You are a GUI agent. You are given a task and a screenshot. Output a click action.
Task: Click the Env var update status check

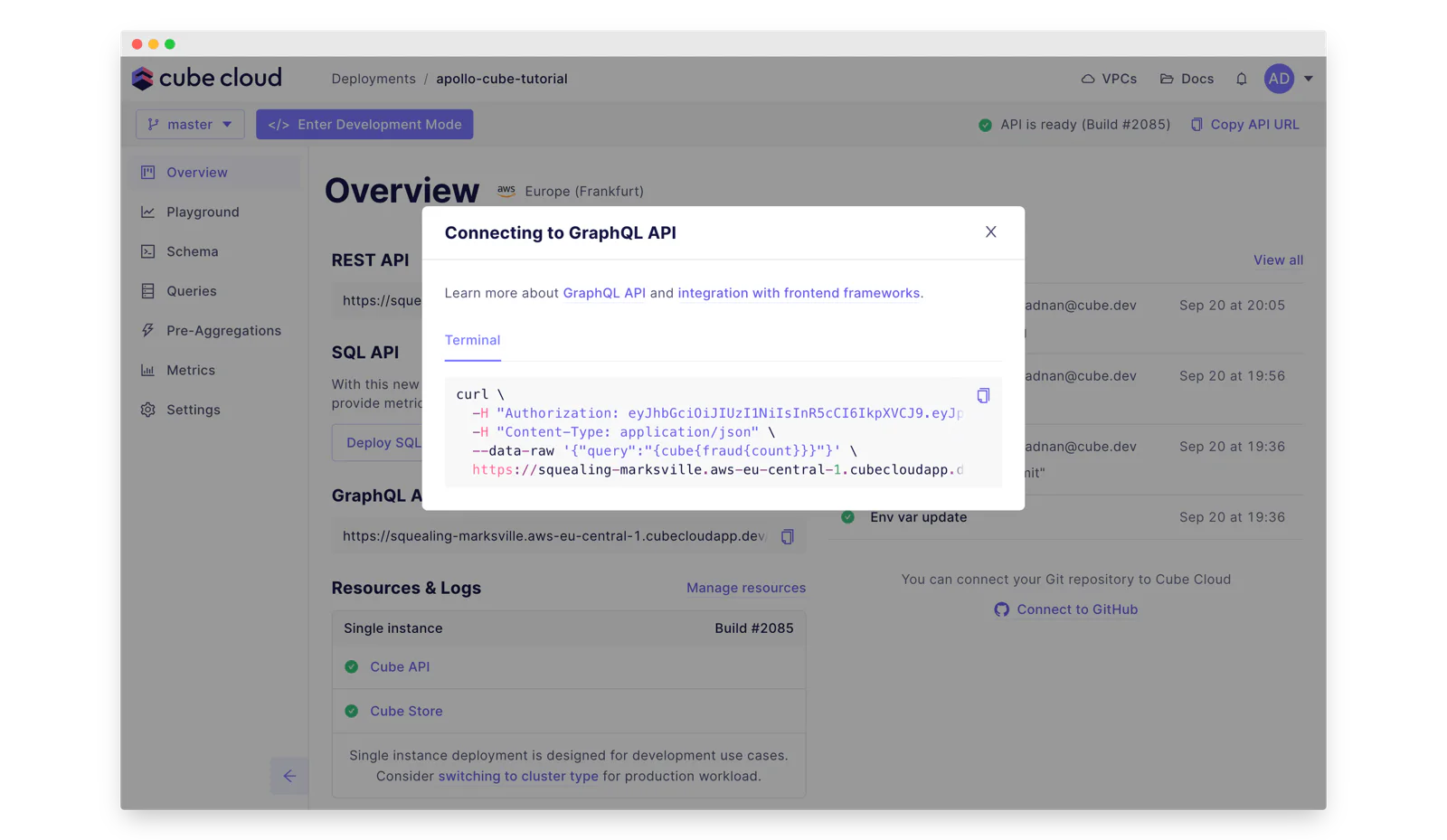[847, 517]
